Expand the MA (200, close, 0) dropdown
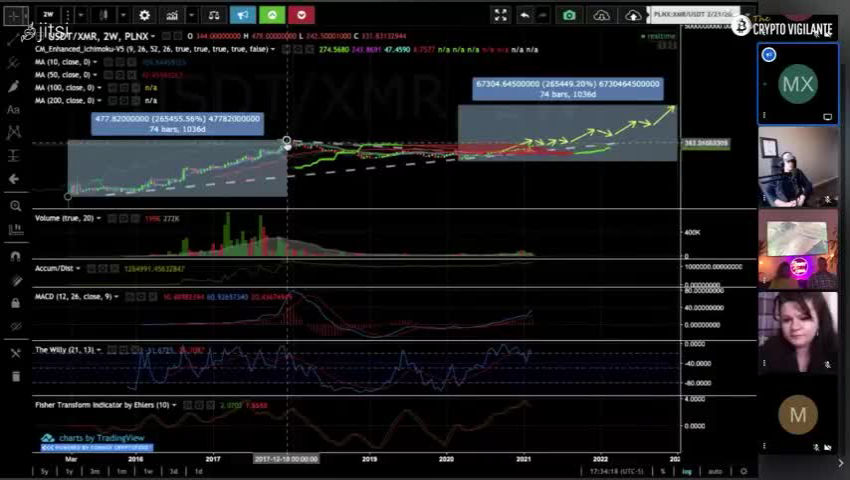The width and height of the screenshot is (850, 480). tap(100, 100)
